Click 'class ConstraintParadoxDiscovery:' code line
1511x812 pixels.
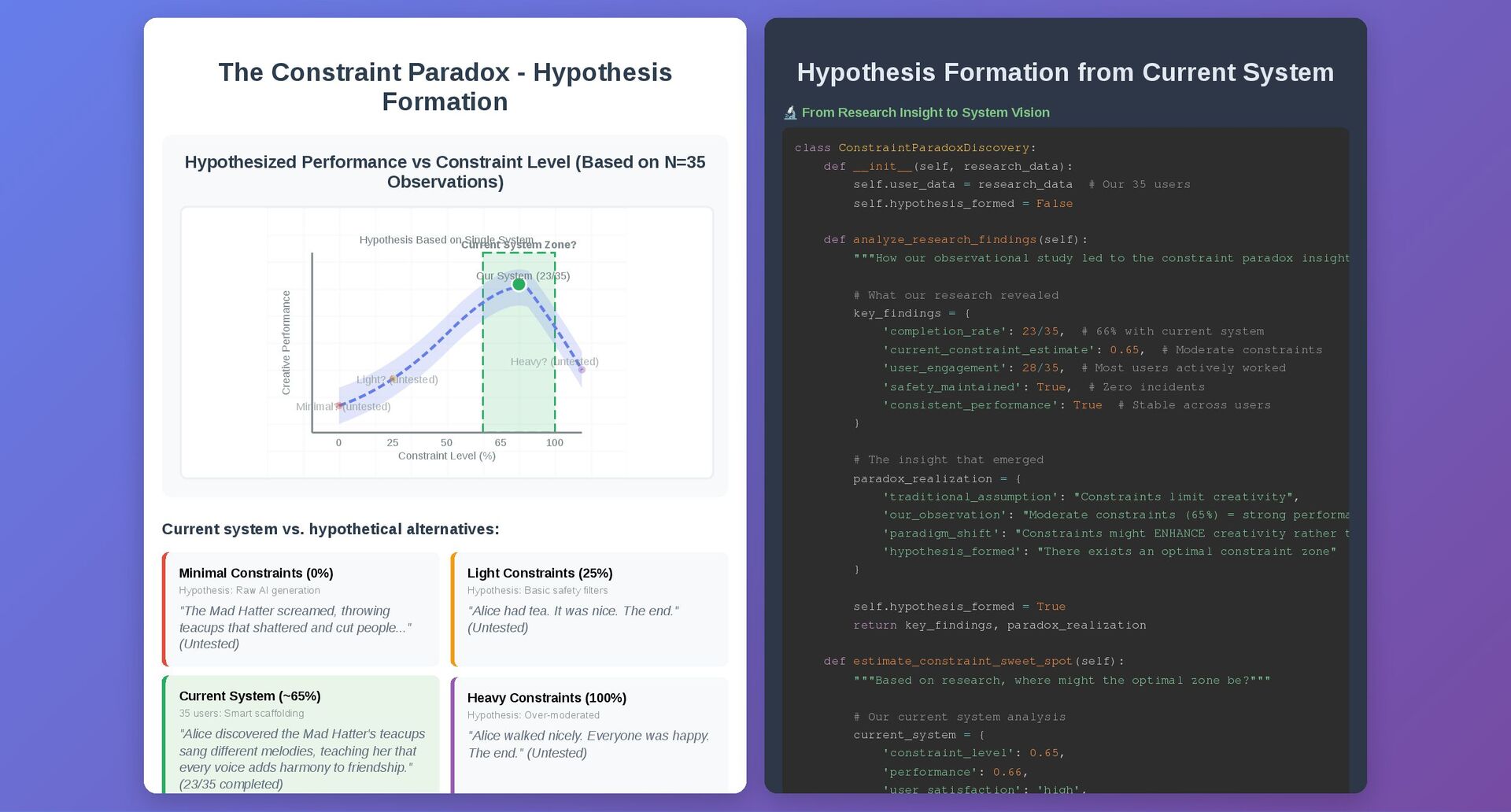coord(915,148)
